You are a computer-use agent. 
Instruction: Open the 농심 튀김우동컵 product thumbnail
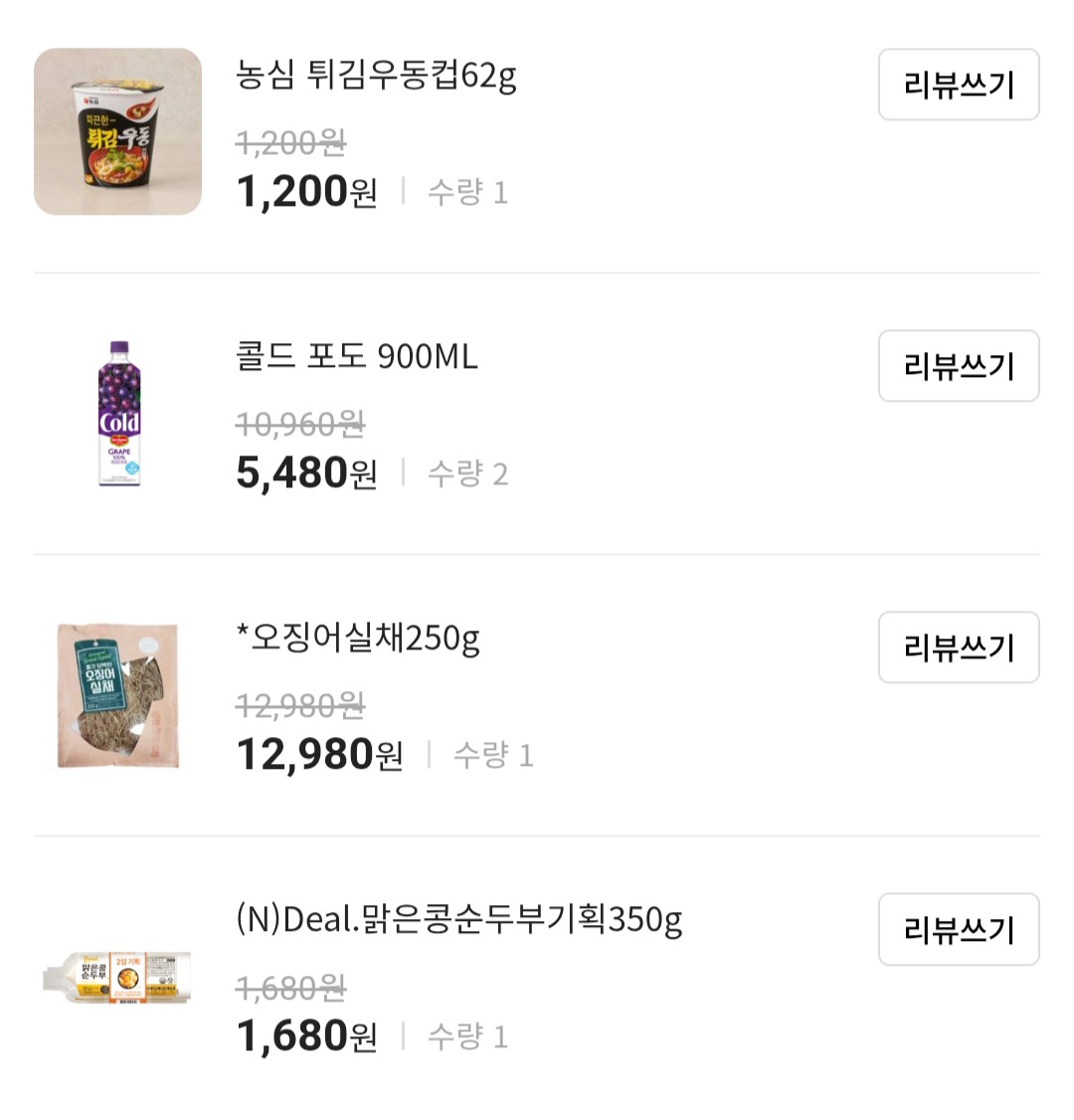point(117,131)
